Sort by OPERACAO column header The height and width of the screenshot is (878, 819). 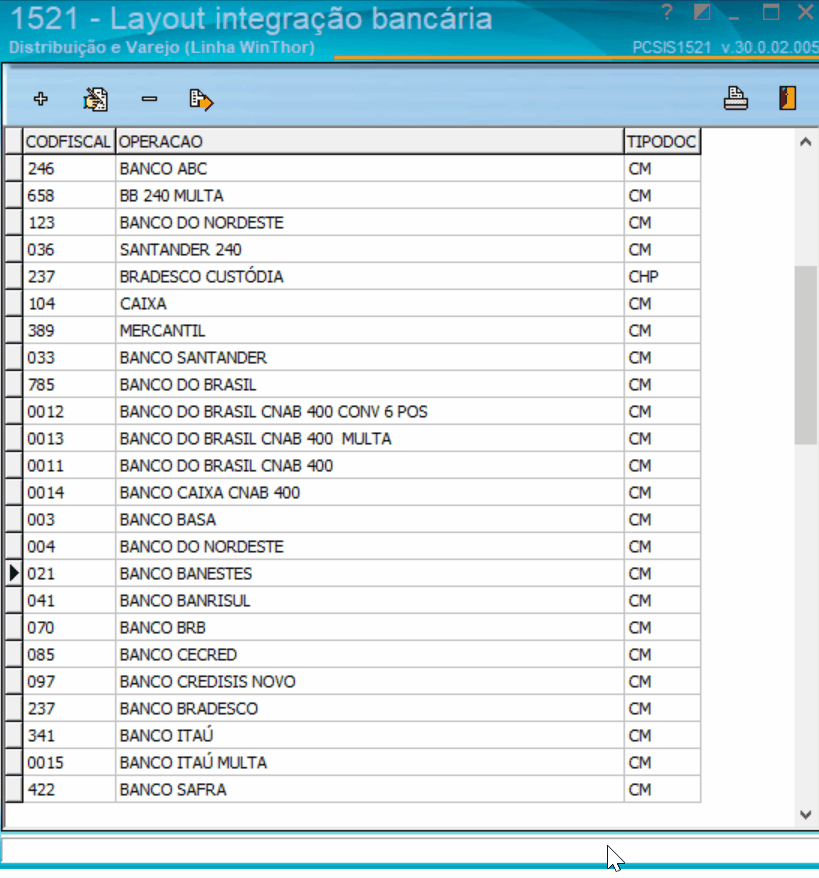369,142
